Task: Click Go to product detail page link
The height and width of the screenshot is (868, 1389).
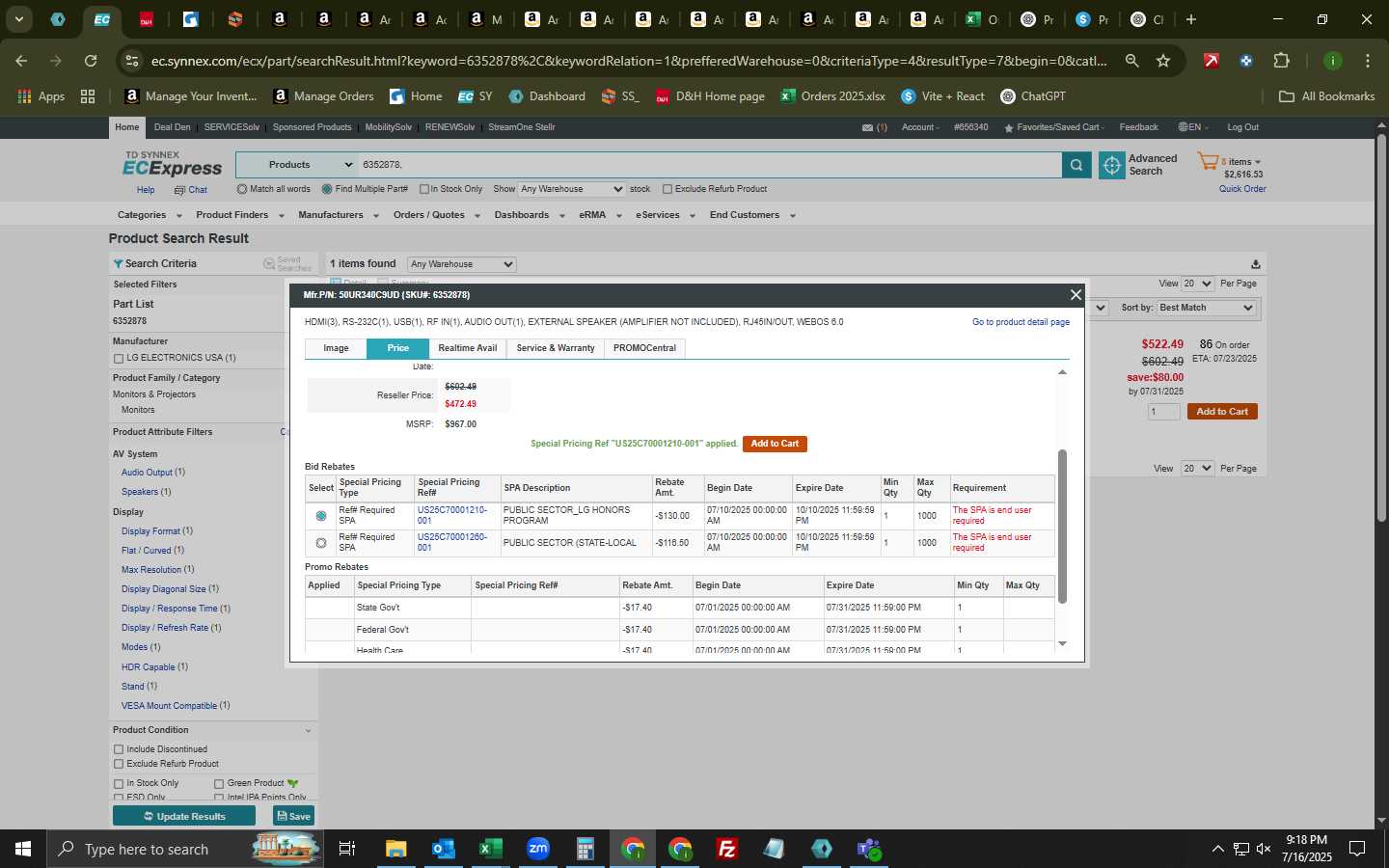Action: 1021,322
